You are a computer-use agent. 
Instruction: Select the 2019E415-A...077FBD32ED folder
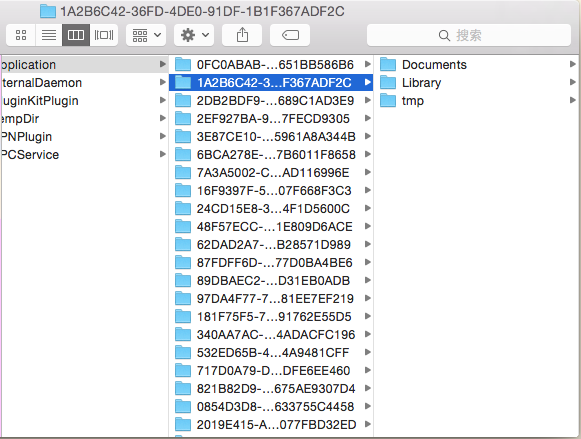pos(271,425)
